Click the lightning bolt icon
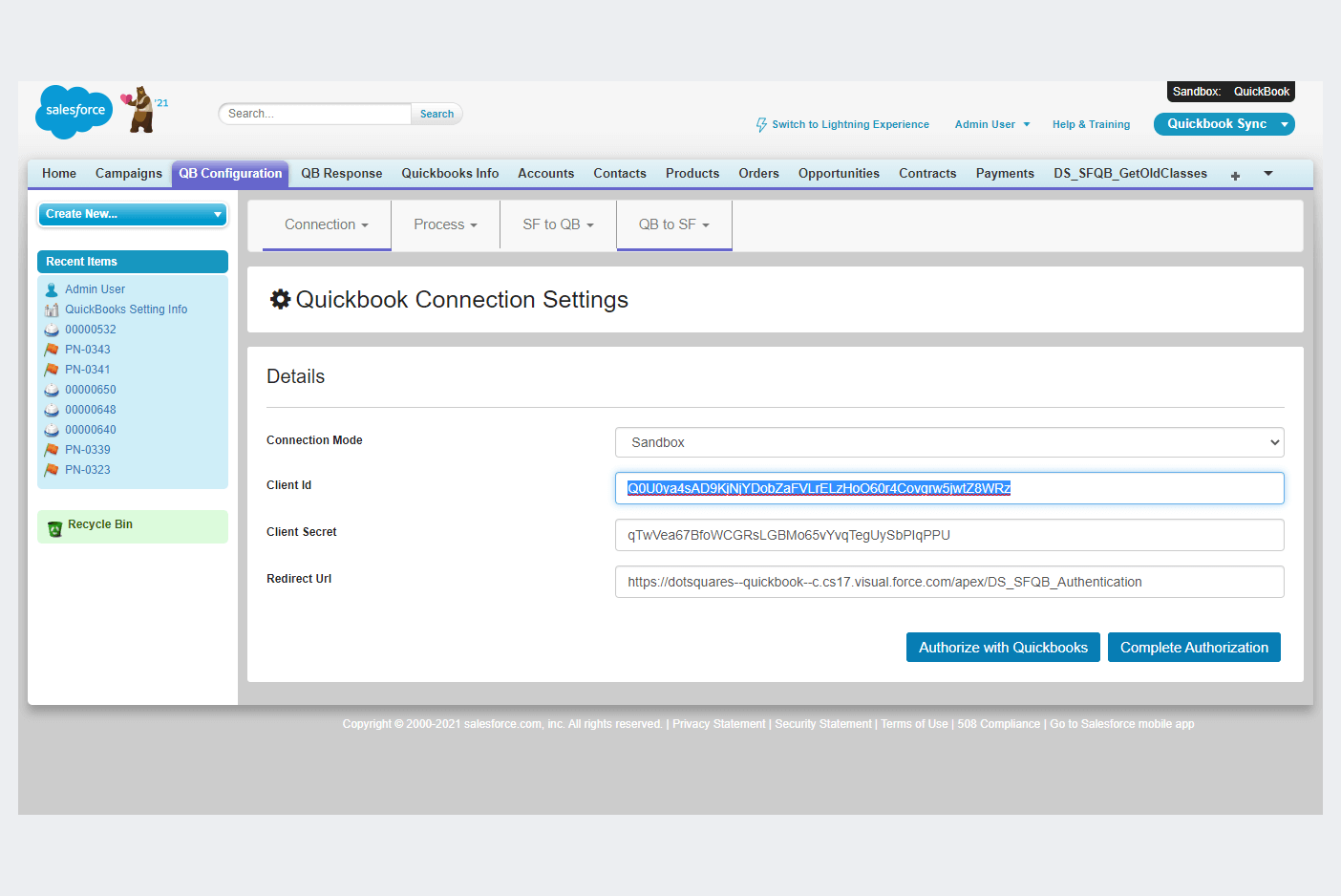1341x896 pixels. pyautogui.click(x=761, y=125)
